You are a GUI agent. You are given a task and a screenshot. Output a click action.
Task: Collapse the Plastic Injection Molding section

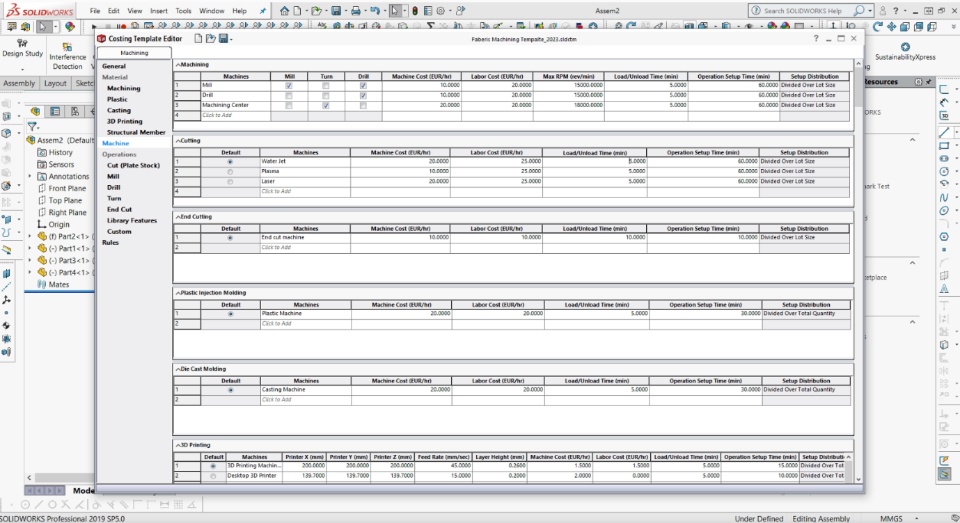178,293
